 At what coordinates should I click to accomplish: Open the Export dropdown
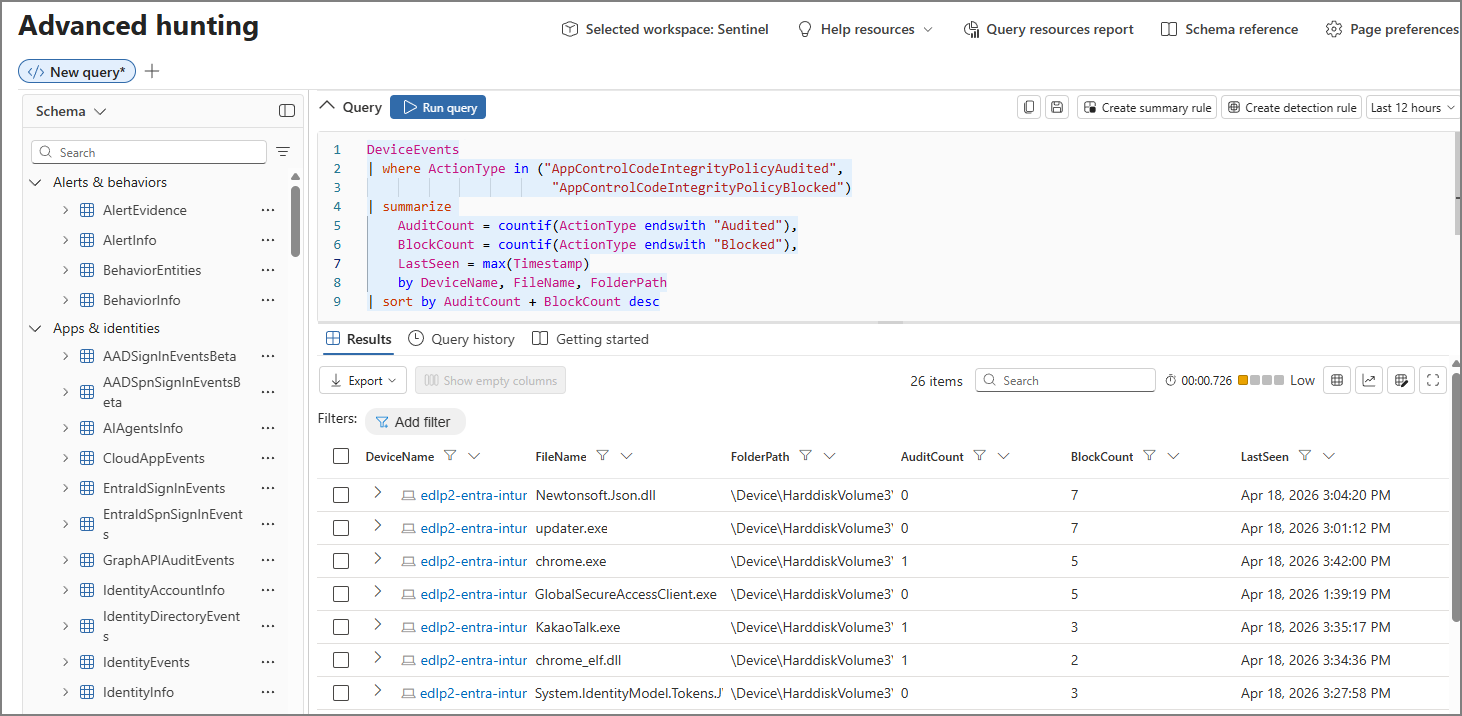(363, 380)
